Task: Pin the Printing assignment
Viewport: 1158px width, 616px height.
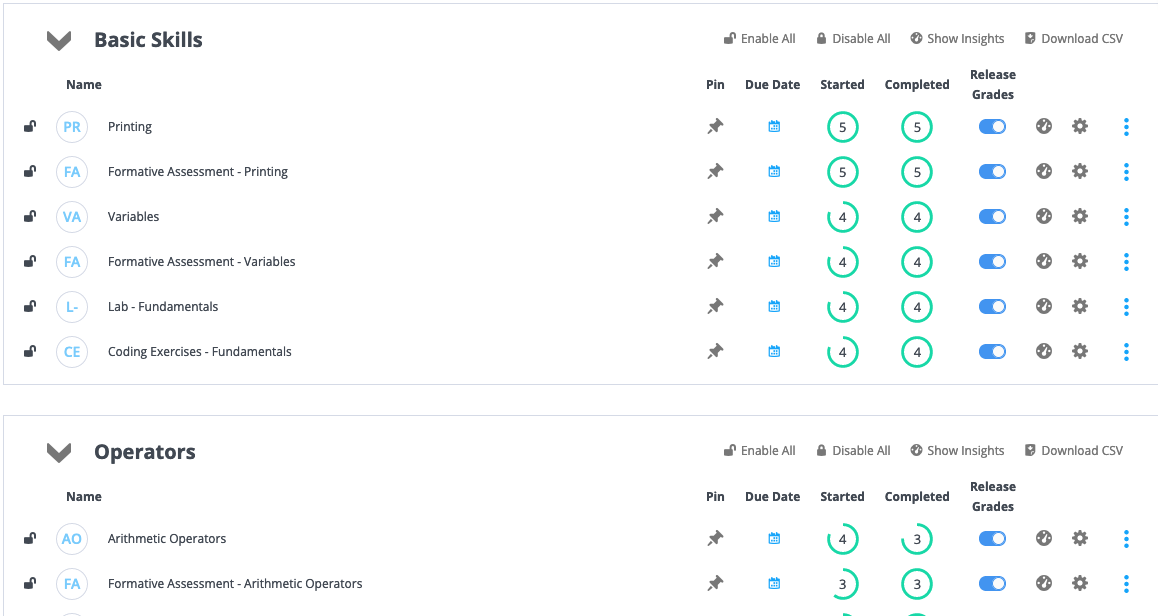Action: tap(715, 127)
